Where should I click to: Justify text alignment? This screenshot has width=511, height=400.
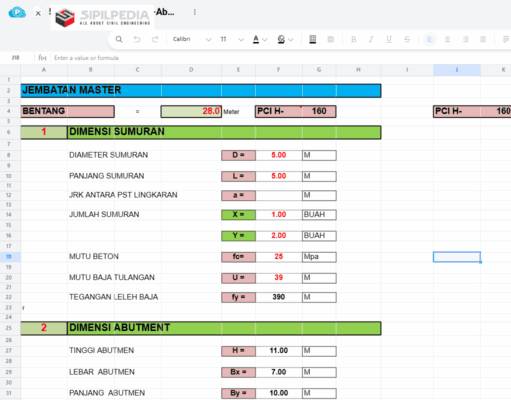pyautogui.click(x=483, y=39)
